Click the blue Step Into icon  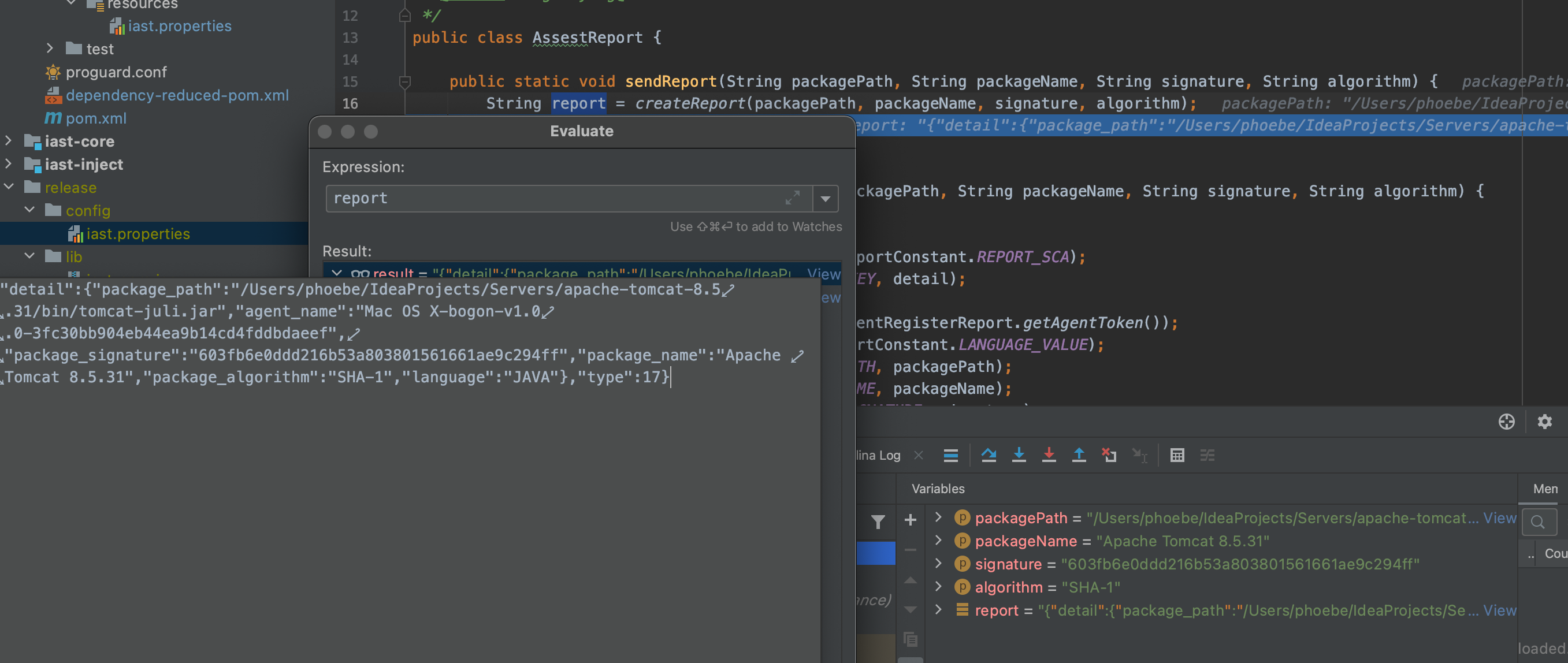coord(1019,455)
